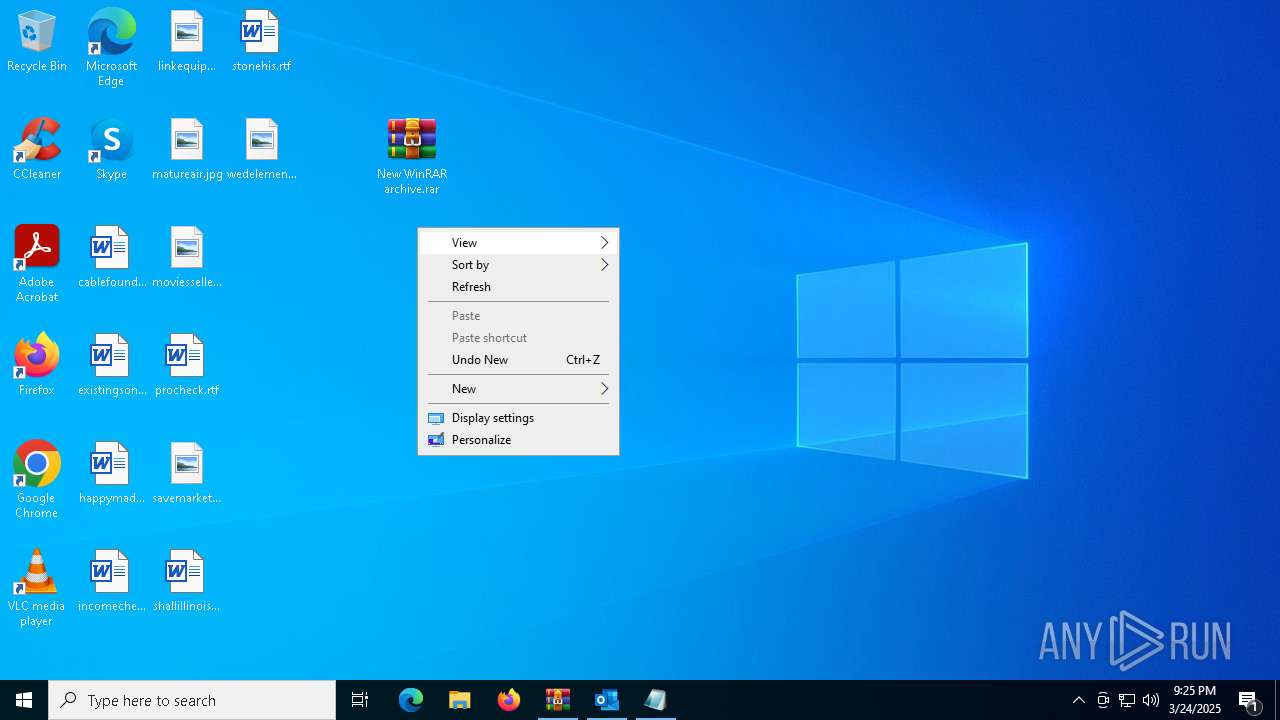Switch to Outlook in the taskbar
Image resolution: width=1280 pixels, height=720 pixels.
pyautogui.click(x=607, y=700)
